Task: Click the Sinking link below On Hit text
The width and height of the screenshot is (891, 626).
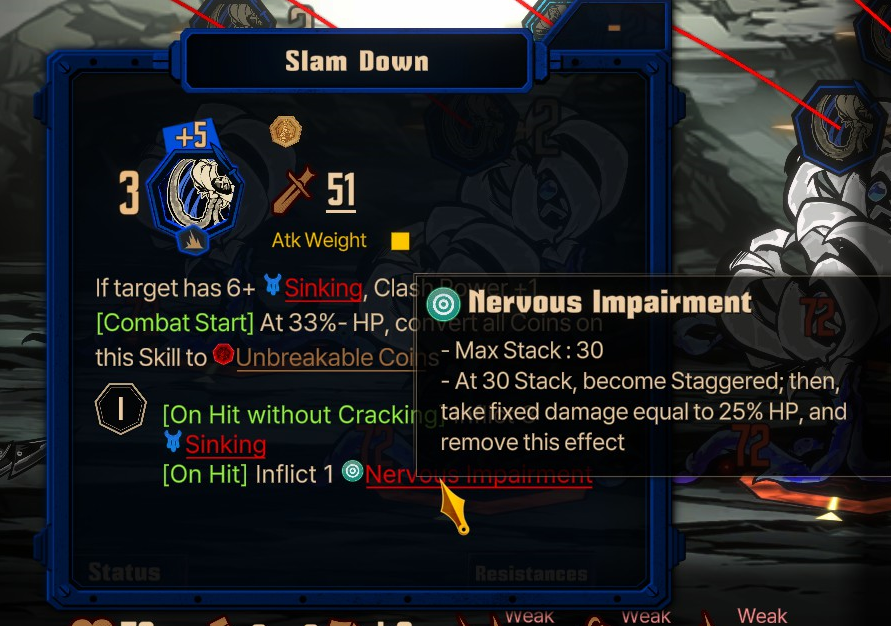Action: pos(226,444)
